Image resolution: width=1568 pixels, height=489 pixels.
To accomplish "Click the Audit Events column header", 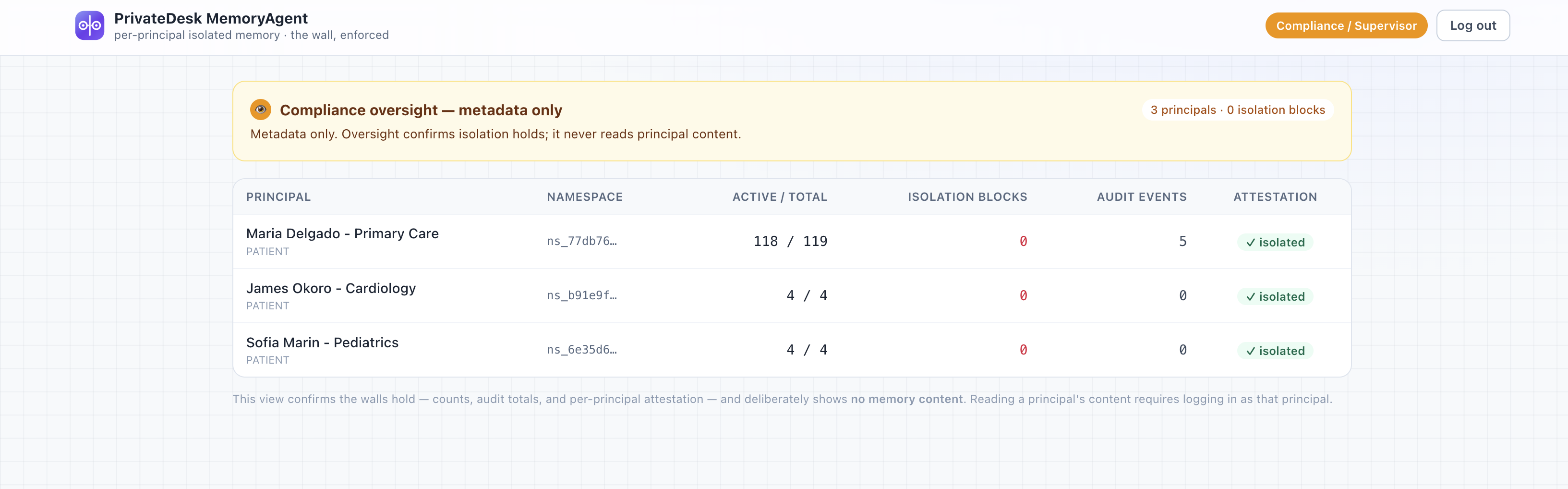I will tap(1141, 196).
